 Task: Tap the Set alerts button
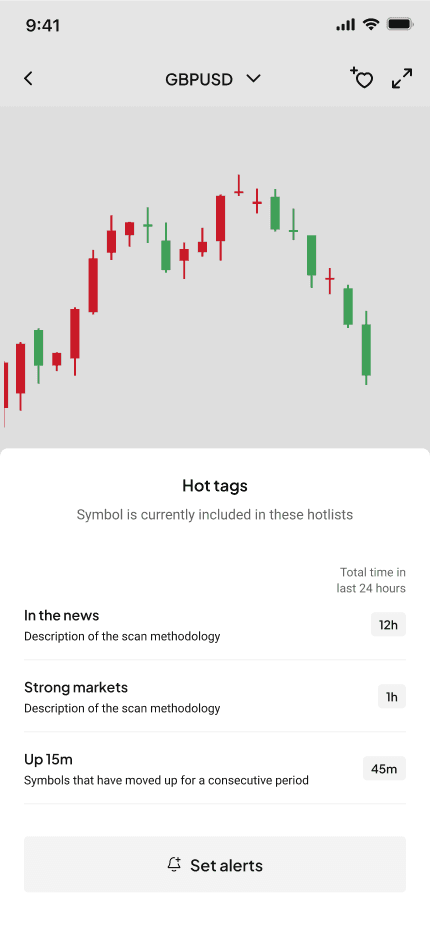coord(215,865)
